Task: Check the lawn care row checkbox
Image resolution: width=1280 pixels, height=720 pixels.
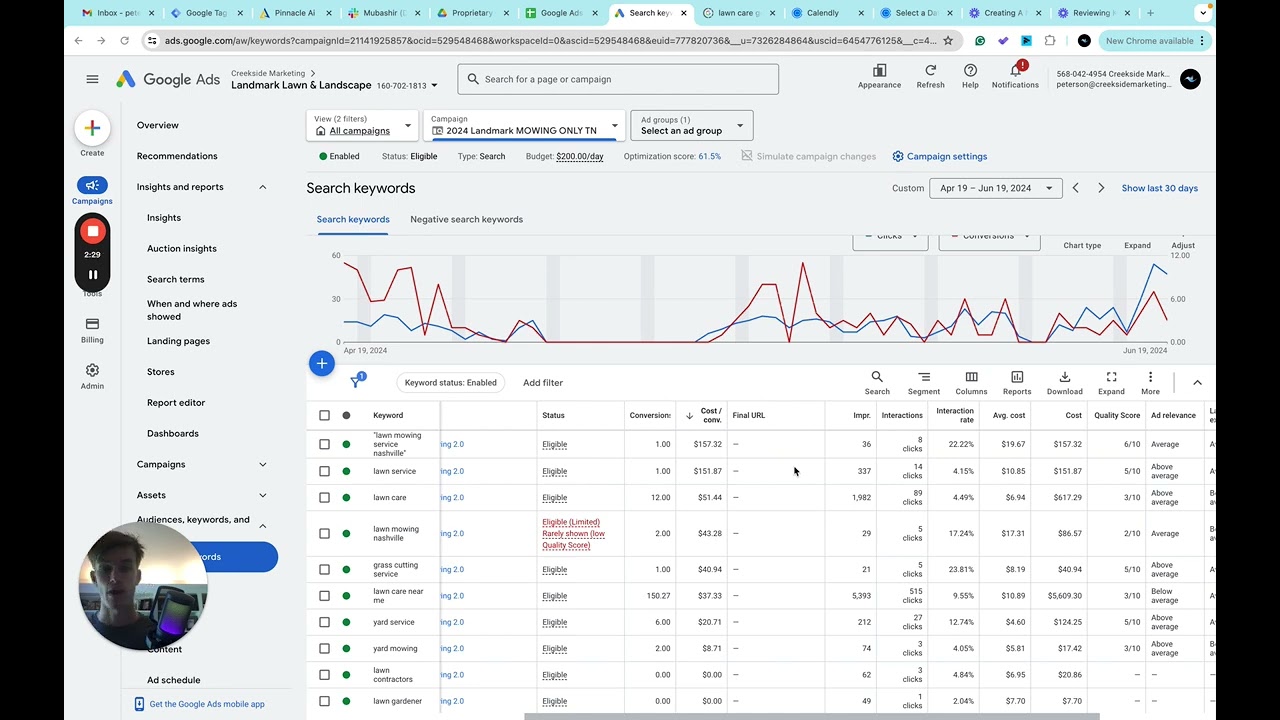Action: tap(324, 497)
